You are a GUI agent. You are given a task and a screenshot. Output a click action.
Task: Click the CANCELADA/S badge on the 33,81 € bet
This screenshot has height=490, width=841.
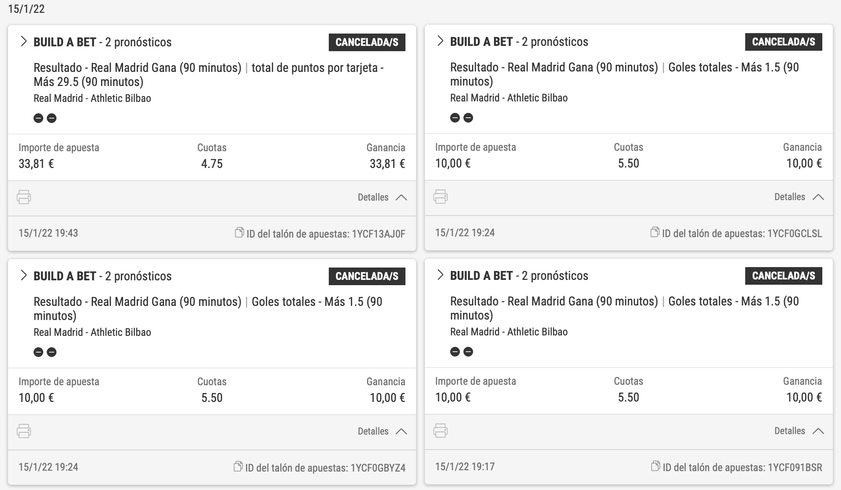[367, 42]
